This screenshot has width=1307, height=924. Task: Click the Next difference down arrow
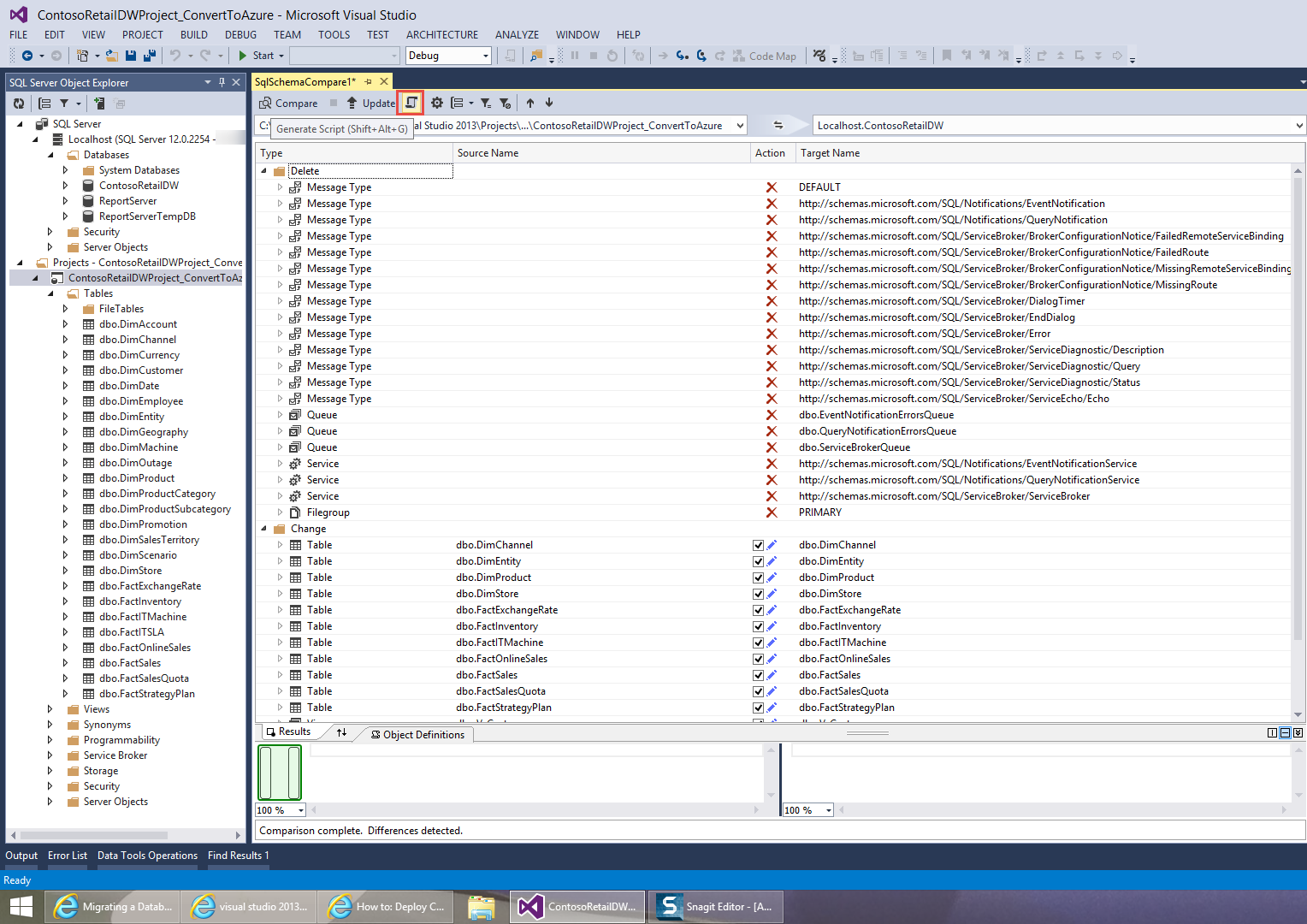(x=549, y=103)
